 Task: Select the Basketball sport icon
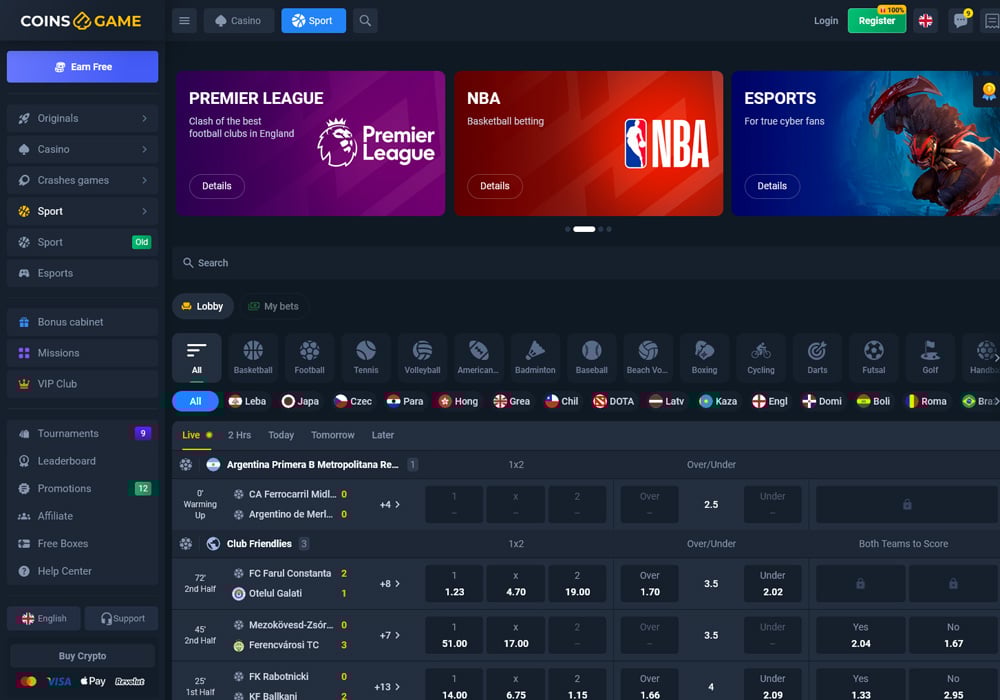click(253, 357)
